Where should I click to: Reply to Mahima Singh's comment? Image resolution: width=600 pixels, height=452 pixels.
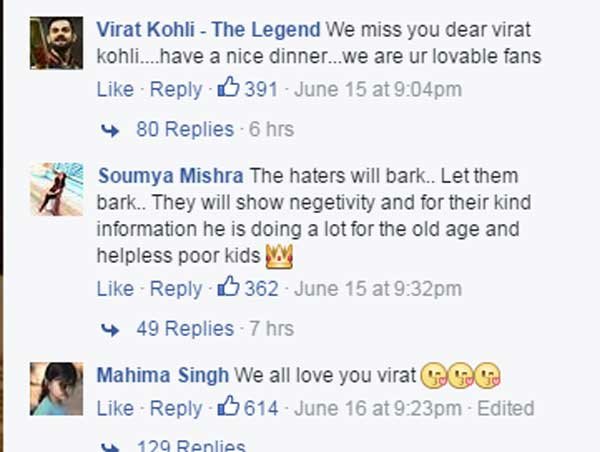click(x=176, y=409)
